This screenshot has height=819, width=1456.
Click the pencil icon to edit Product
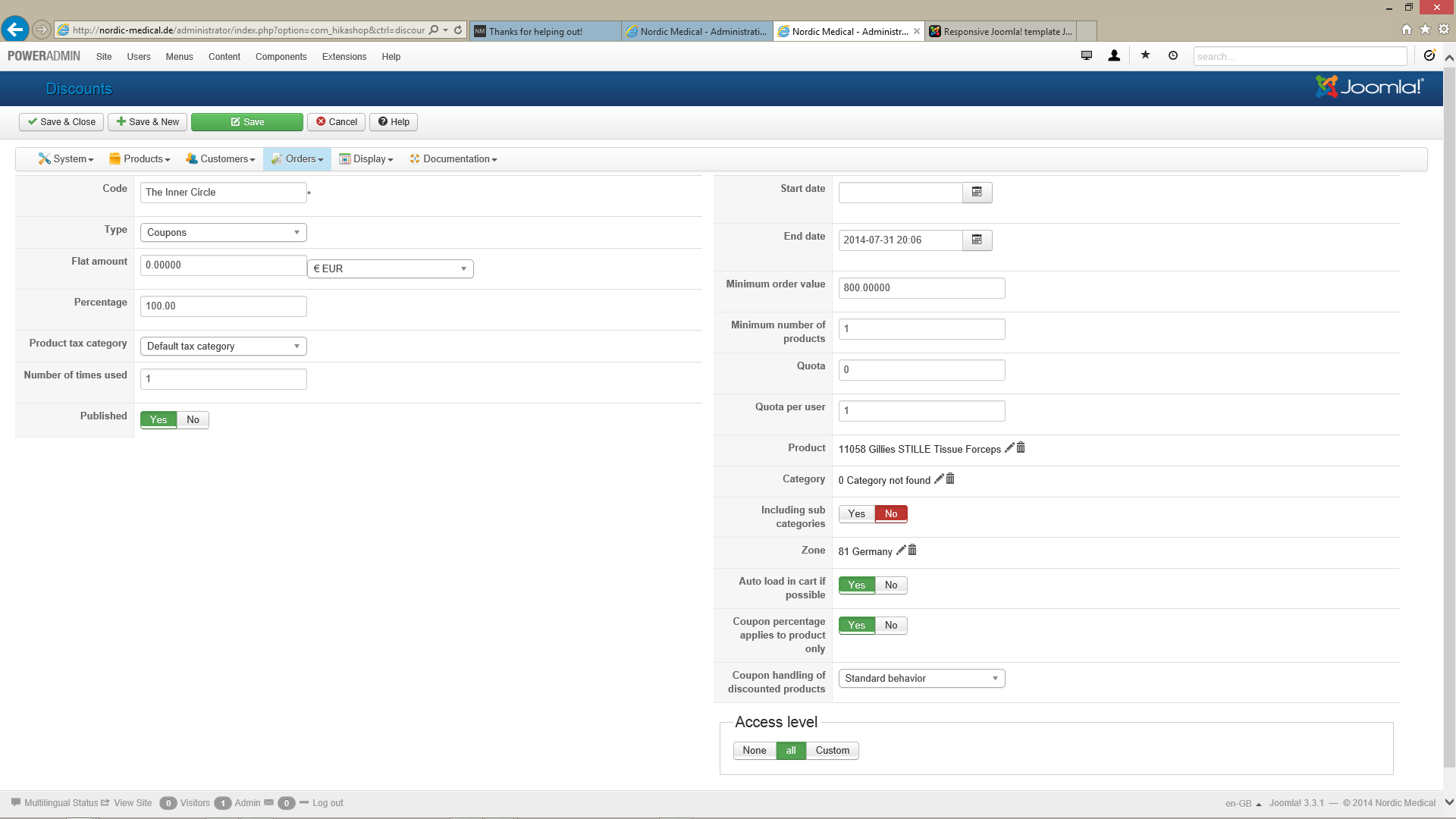tap(1009, 448)
